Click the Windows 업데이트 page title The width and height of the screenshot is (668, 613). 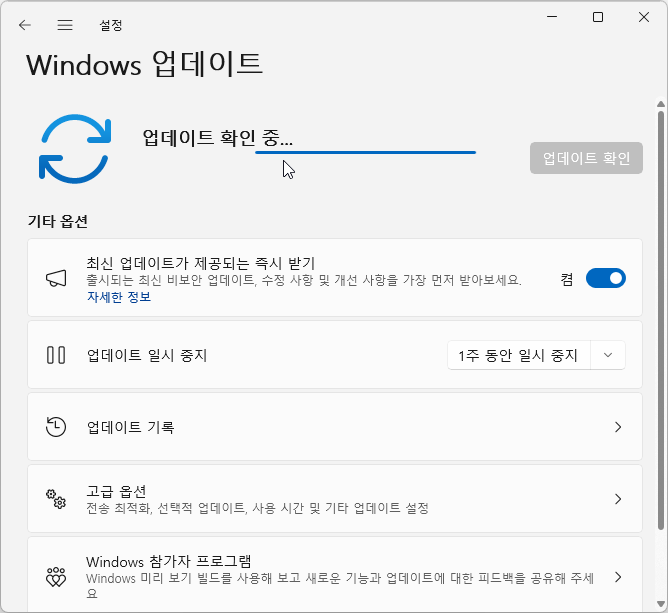(144, 65)
